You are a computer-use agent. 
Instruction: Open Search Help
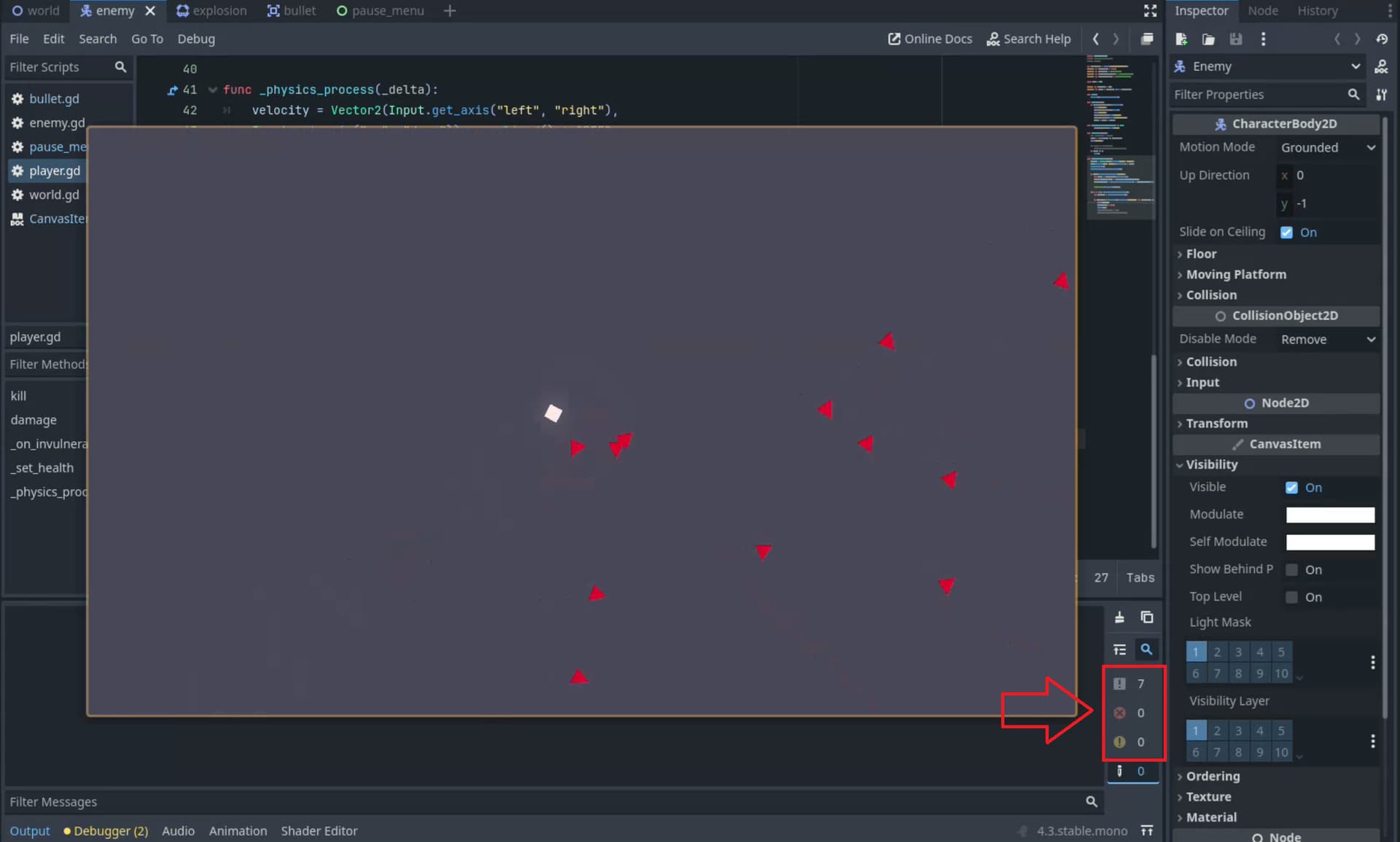pyautogui.click(x=1029, y=39)
